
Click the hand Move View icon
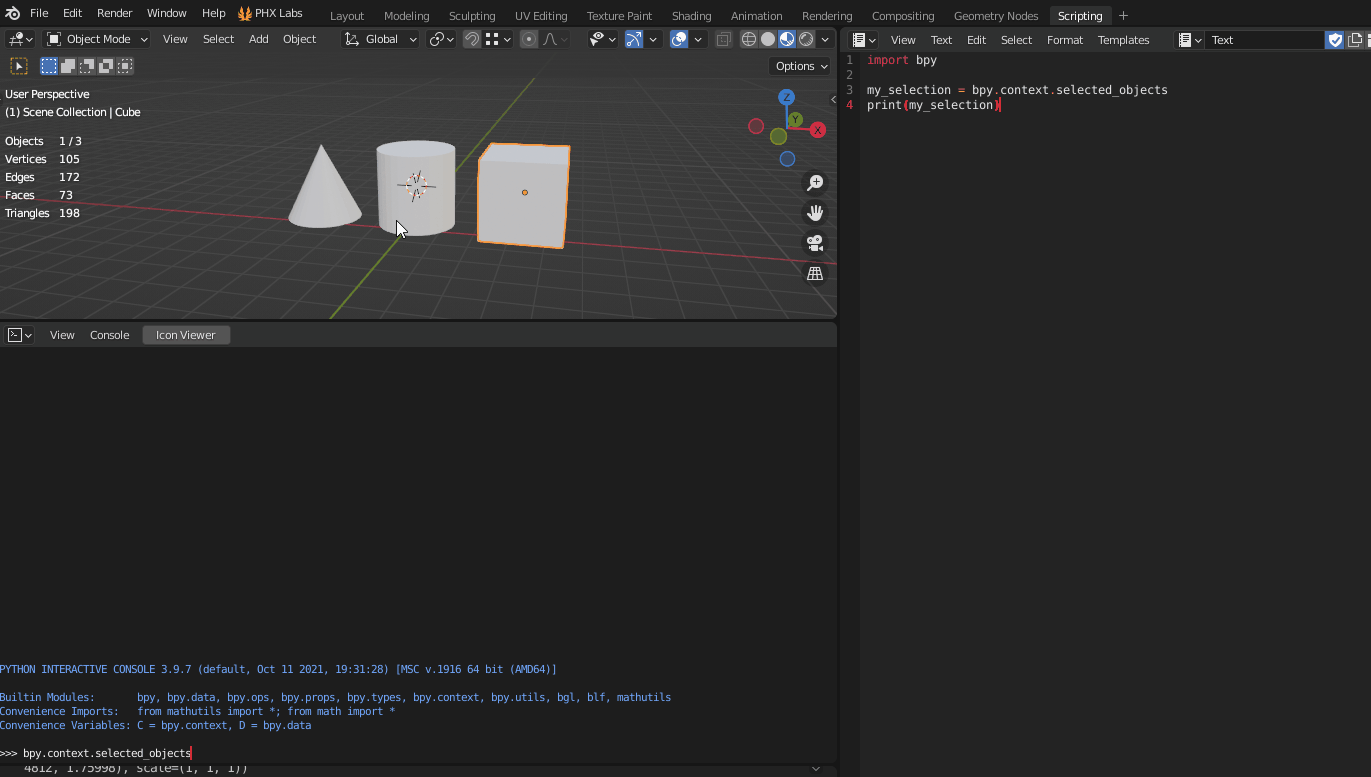[814, 213]
